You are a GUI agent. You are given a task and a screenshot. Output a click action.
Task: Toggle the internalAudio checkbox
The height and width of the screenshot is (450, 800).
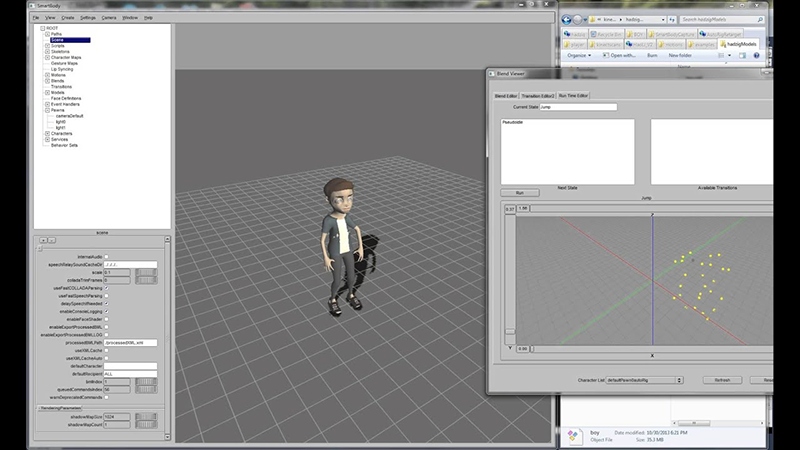click(106, 257)
